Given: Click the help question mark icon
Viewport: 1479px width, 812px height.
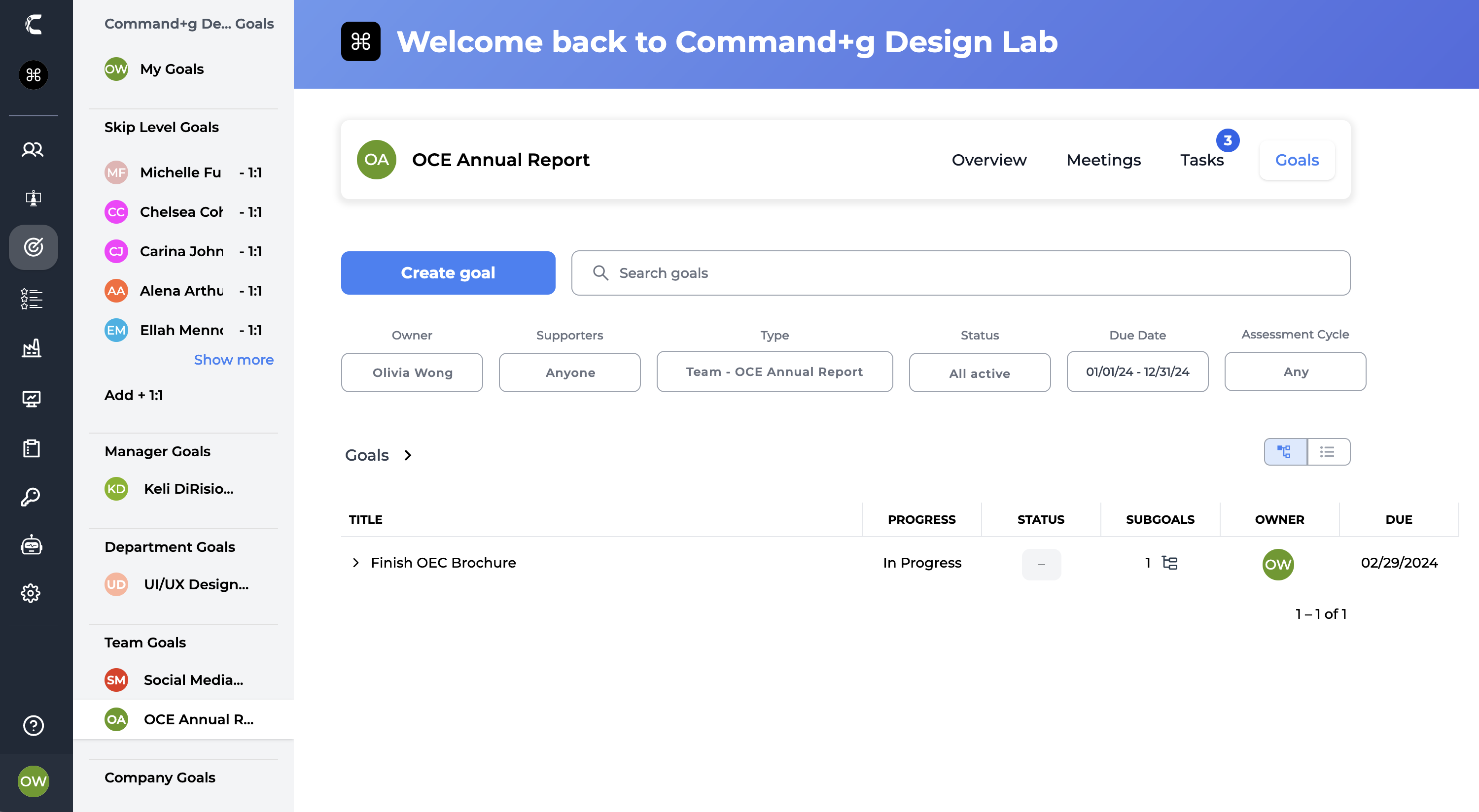Looking at the screenshot, I should (x=34, y=726).
